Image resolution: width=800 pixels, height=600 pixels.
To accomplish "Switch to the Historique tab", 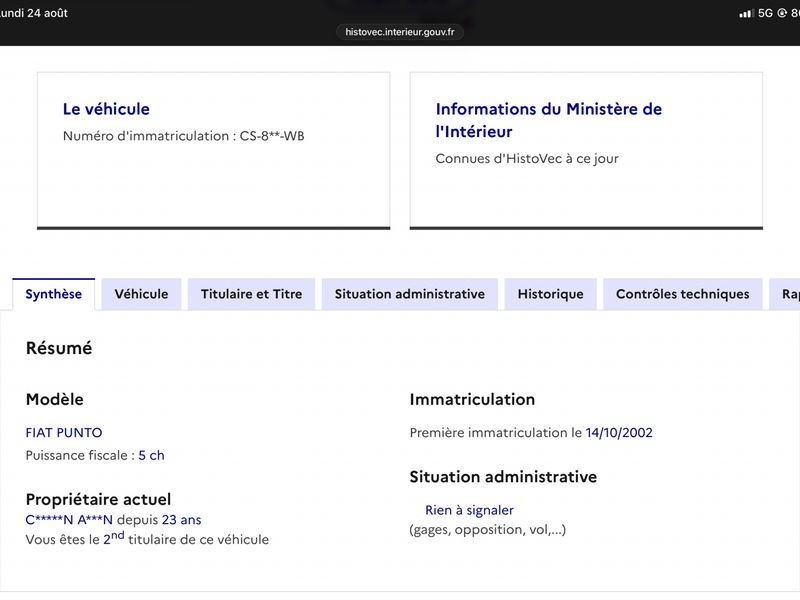I will (551, 294).
